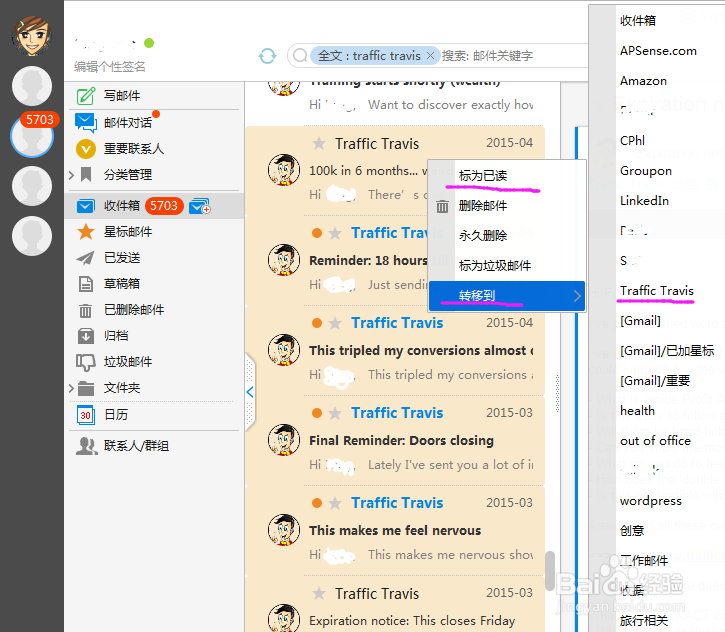Open the archive icon 归档
This screenshot has width=725, height=632.
[x=86, y=336]
